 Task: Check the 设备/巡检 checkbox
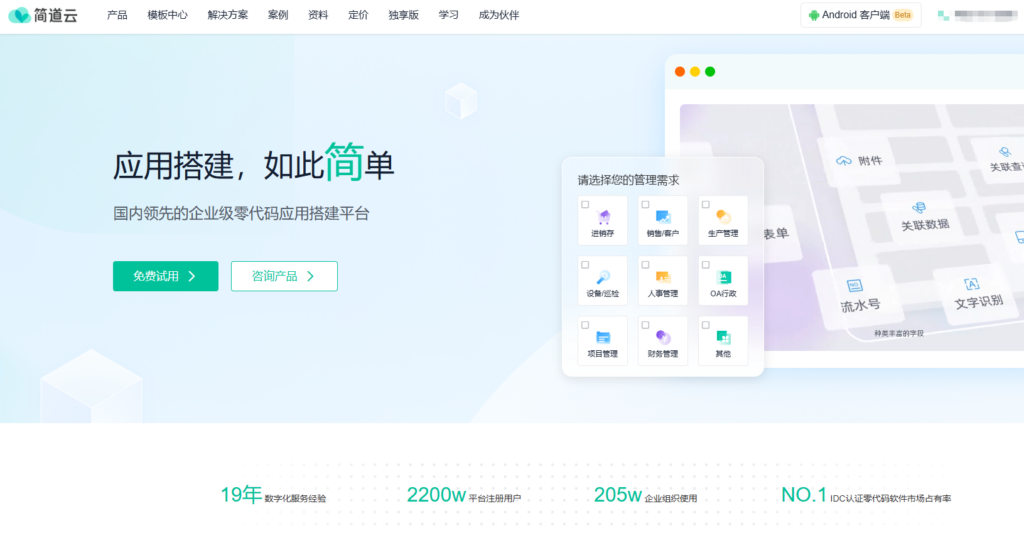tap(585, 265)
